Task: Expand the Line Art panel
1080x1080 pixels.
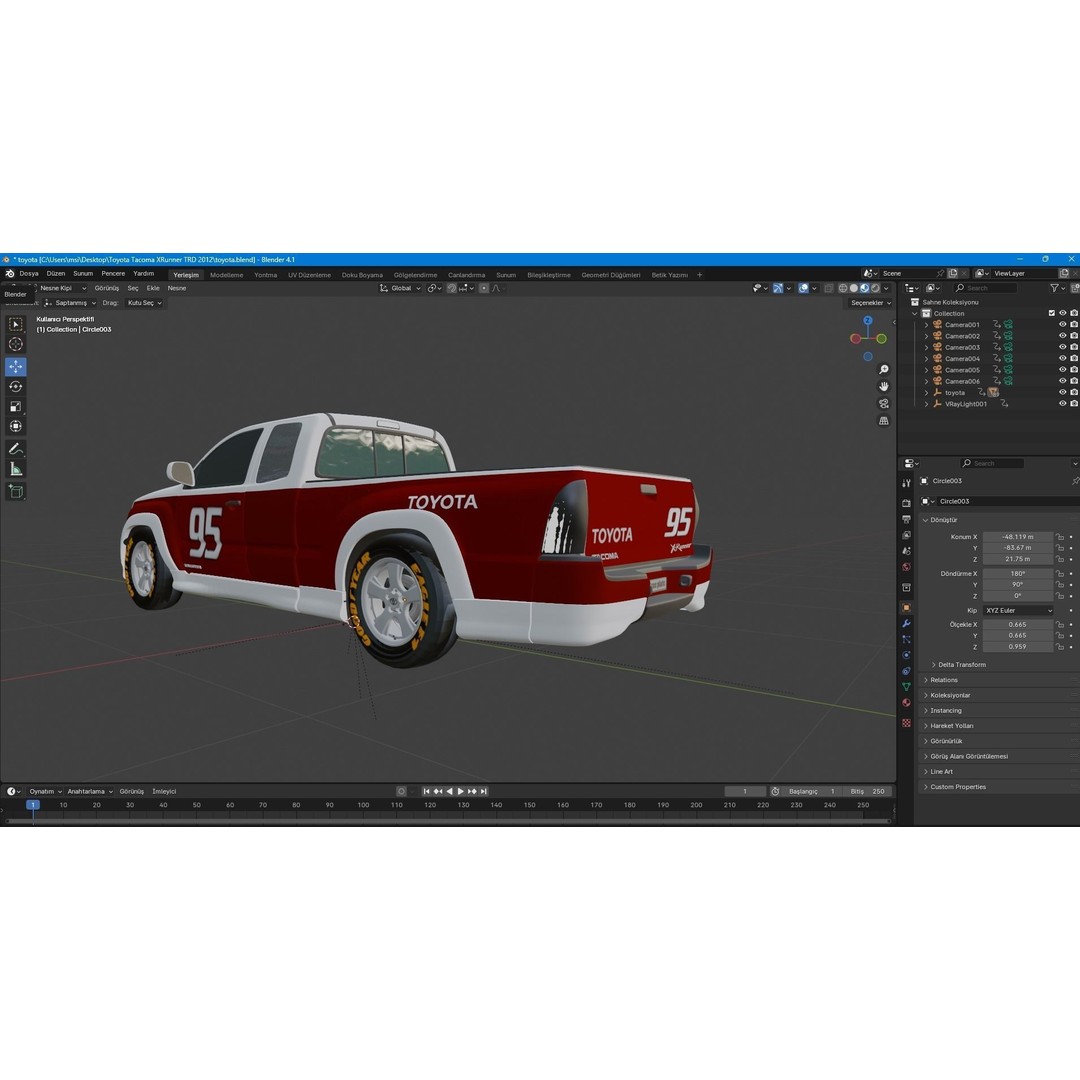Action: pos(941,771)
